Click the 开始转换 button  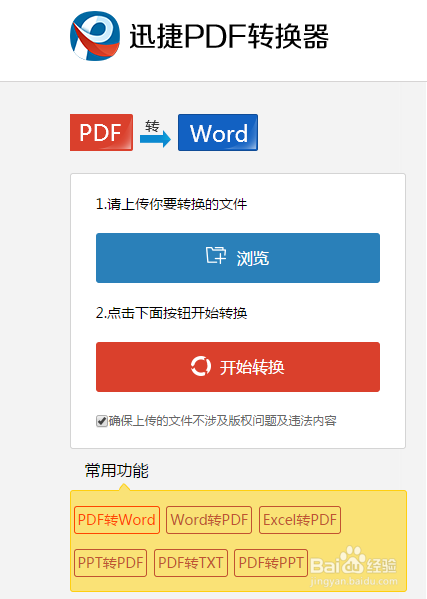point(238,367)
